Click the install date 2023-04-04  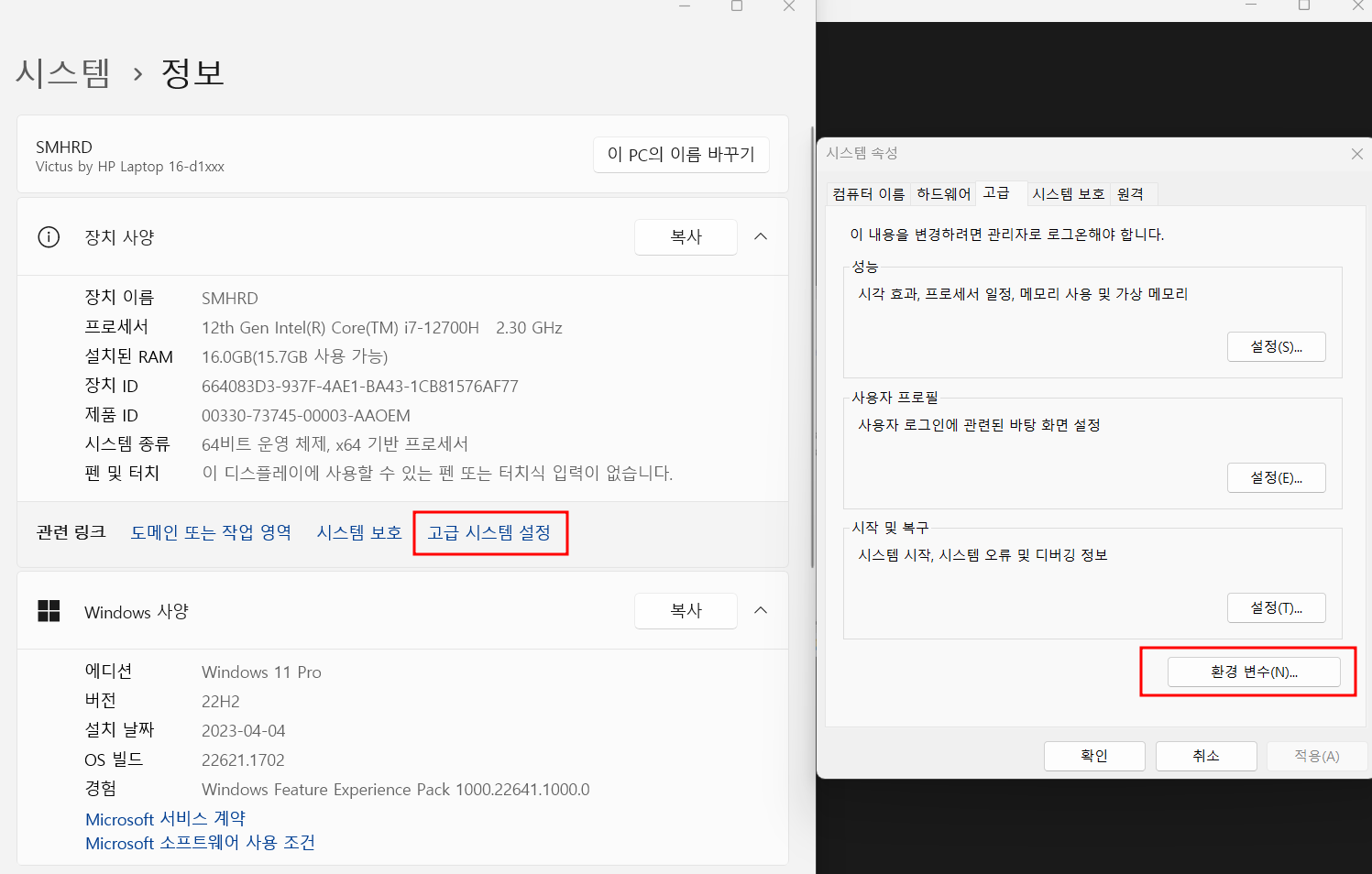(244, 730)
